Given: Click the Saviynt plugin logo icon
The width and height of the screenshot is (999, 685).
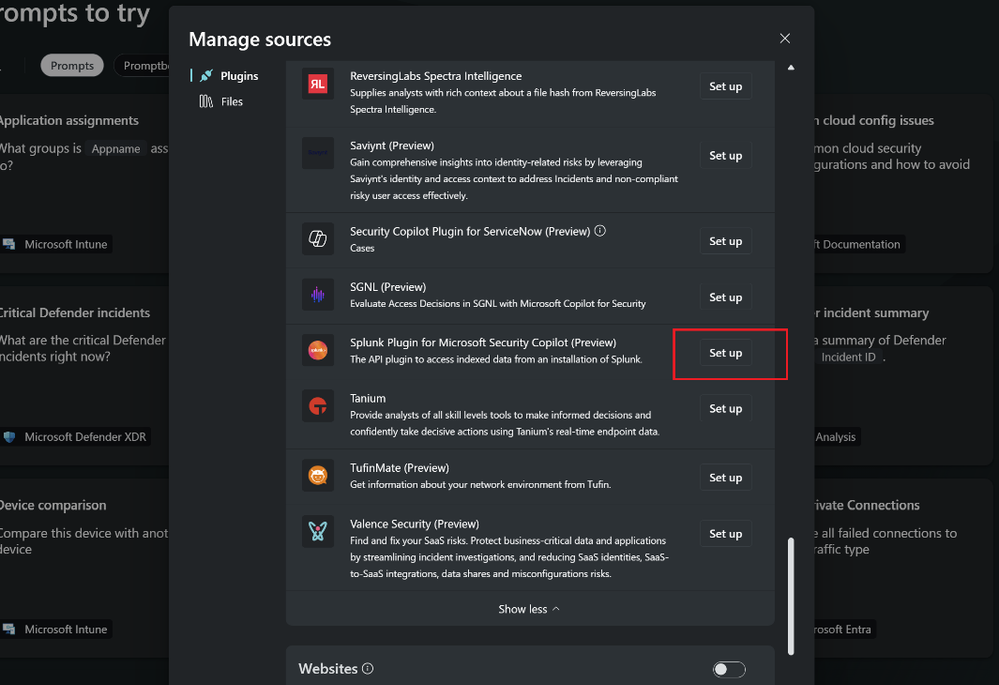Looking at the screenshot, I should [317, 153].
